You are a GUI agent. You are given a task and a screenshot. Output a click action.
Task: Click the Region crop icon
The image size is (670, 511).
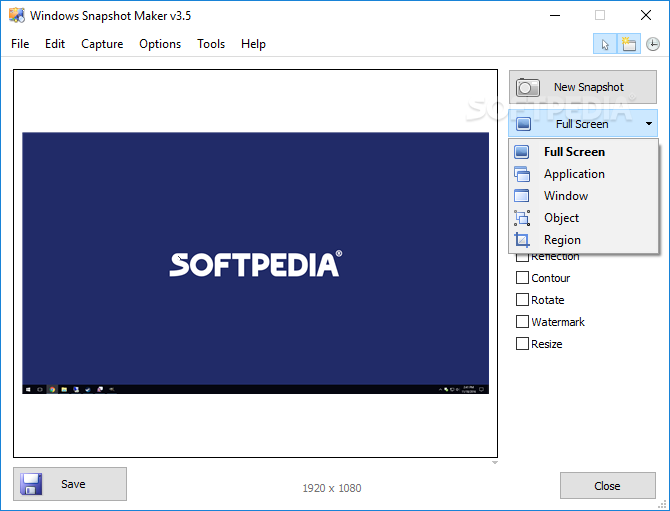coord(522,240)
